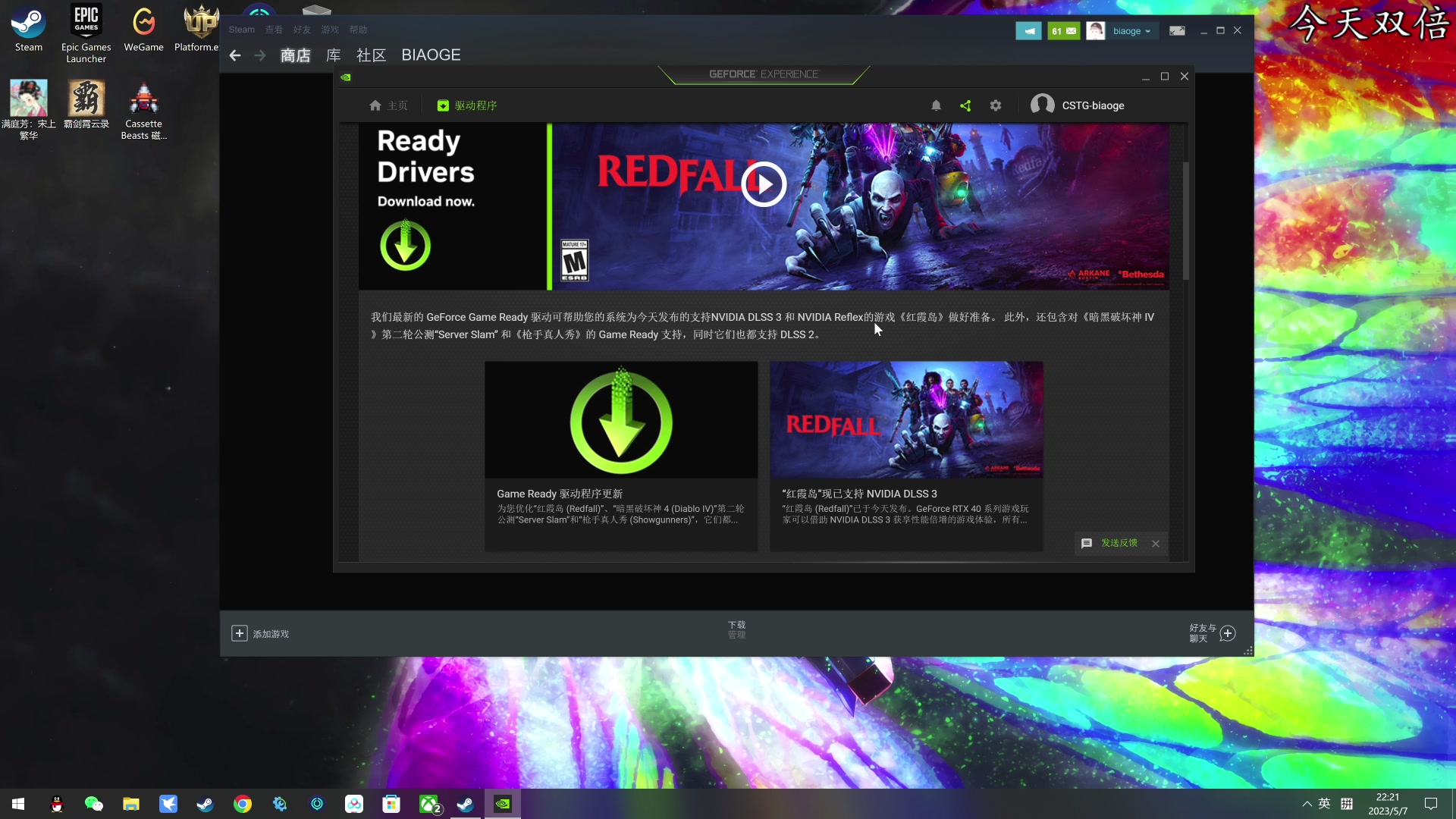Viewport: 1456px width, 819px height.
Task: Open the BIAOGE profile tab in Steam
Action: [x=431, y=55]
